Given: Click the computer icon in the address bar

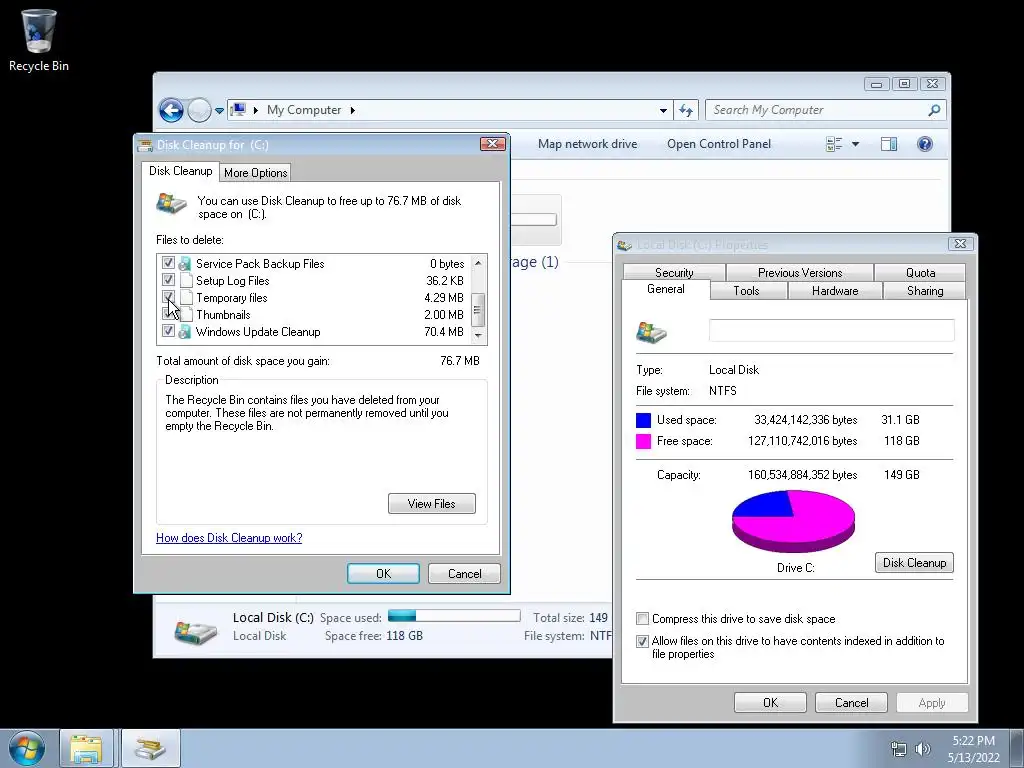Looking at the screenshot, I should [x=238, y=110].
